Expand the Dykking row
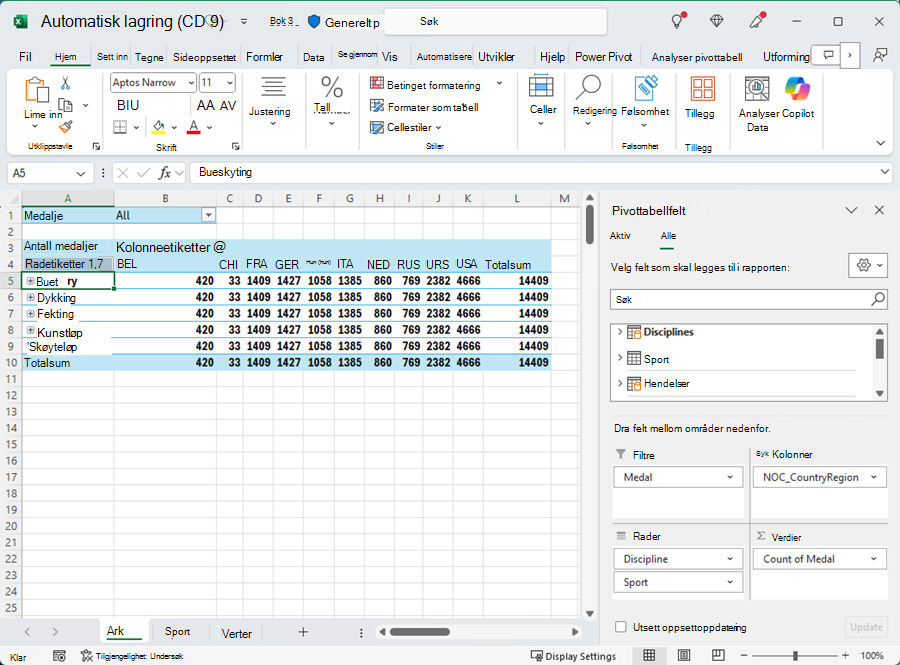The image size is (900, 665). tap(30, 297)
